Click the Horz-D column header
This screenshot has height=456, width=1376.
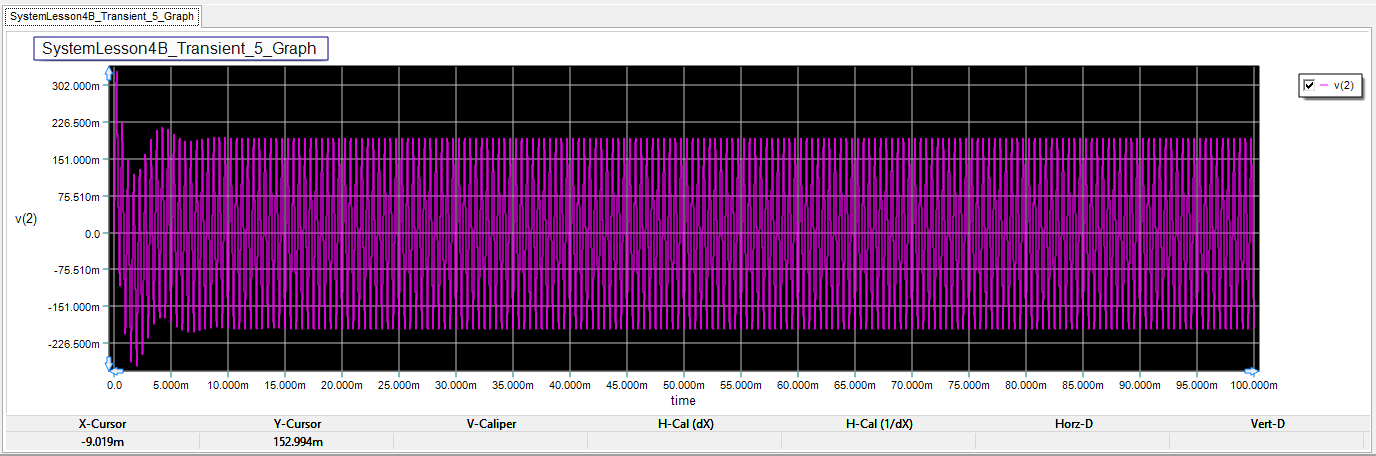[1073, 424]
